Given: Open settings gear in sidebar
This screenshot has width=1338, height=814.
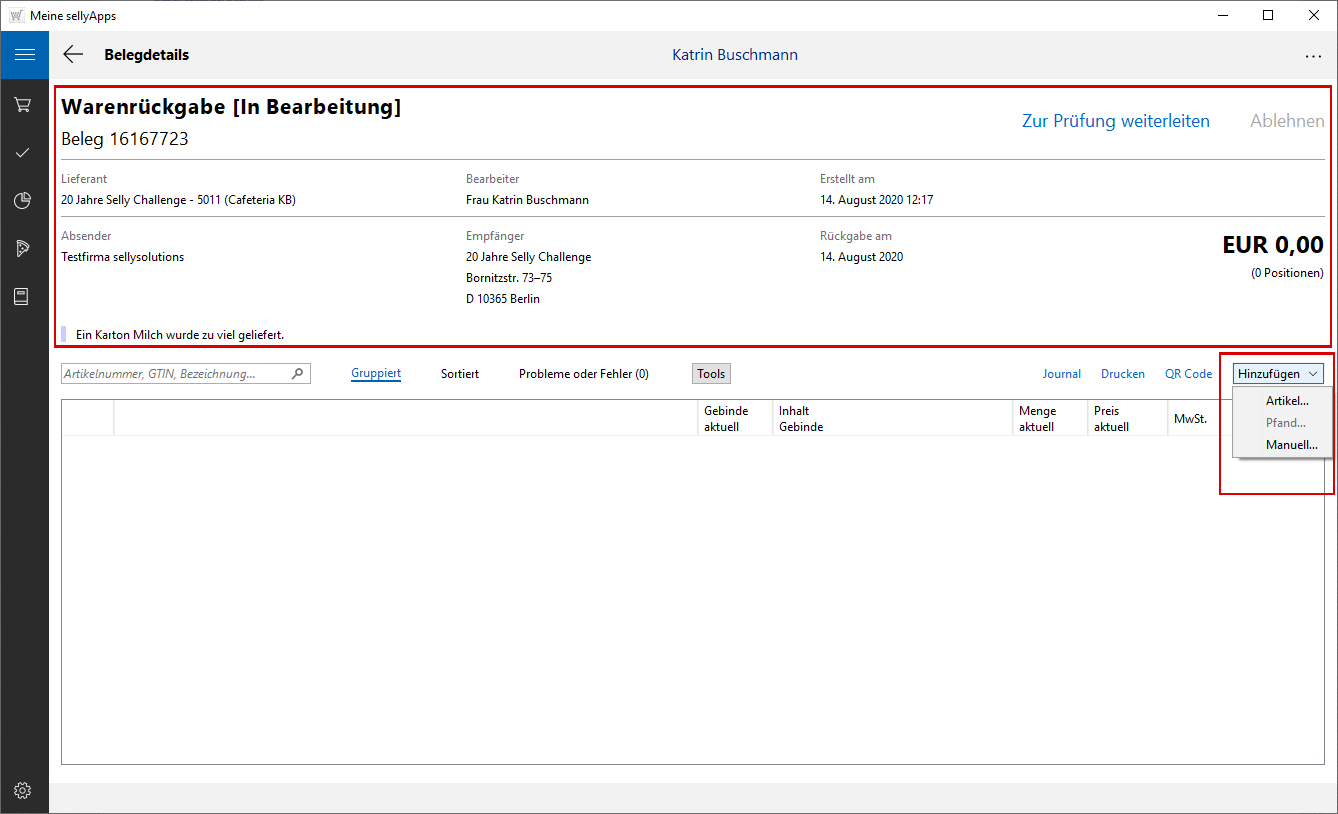Looking at the screenshot, I should coord(23,790).
